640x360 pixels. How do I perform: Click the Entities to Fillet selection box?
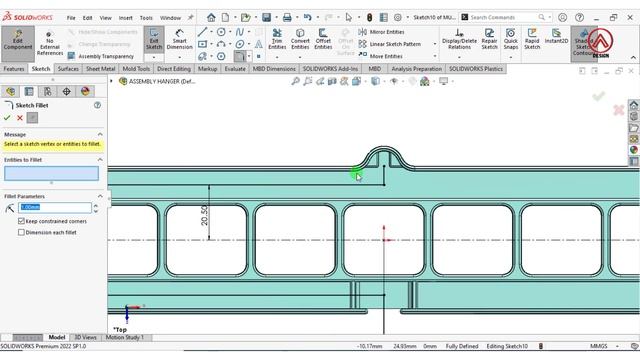[51, 173]
